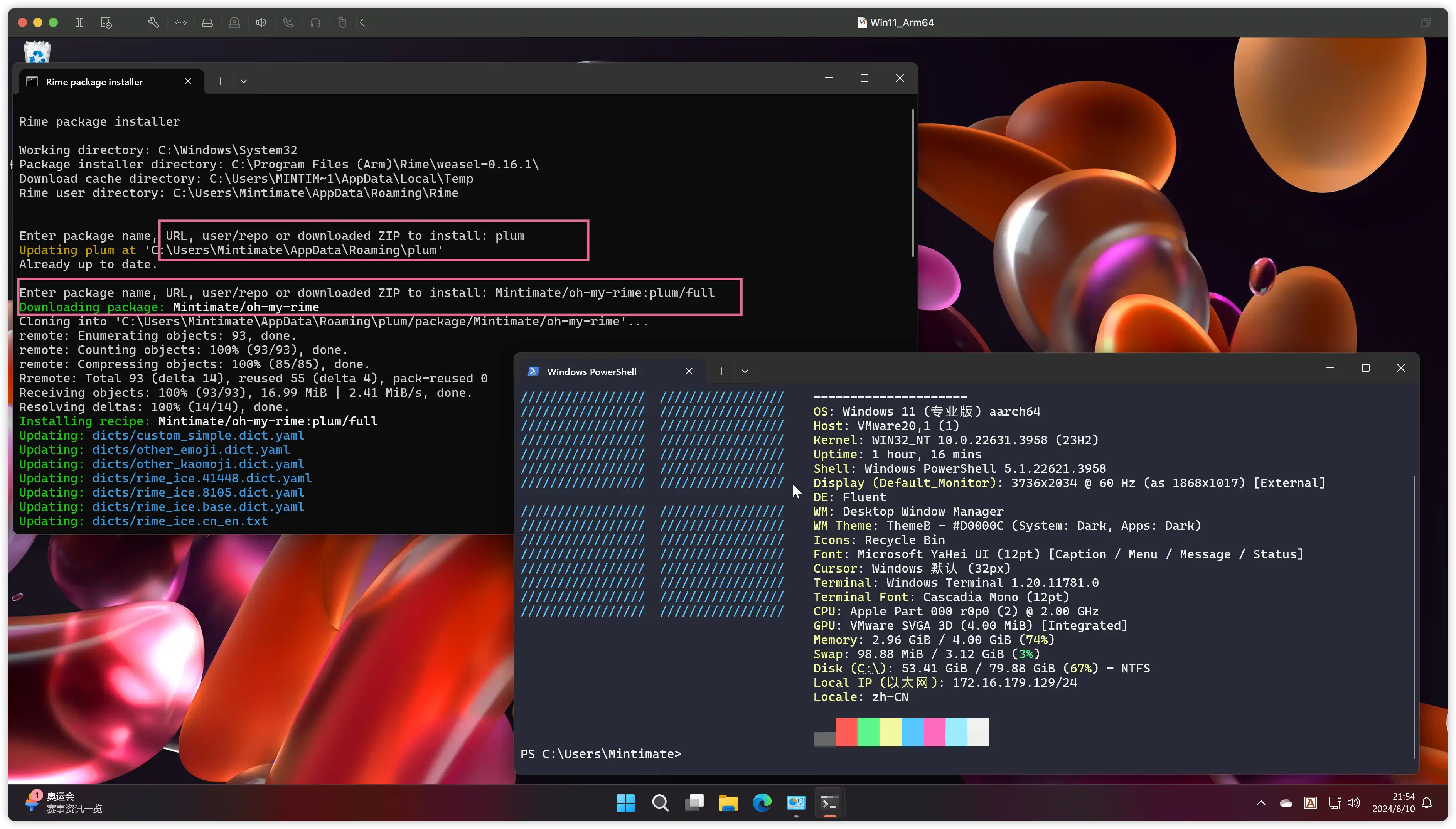Screen dimensions: 1456x829
Task: Click the 'Host: VMware20,1 (1)' line
Action: coord(886,426)
